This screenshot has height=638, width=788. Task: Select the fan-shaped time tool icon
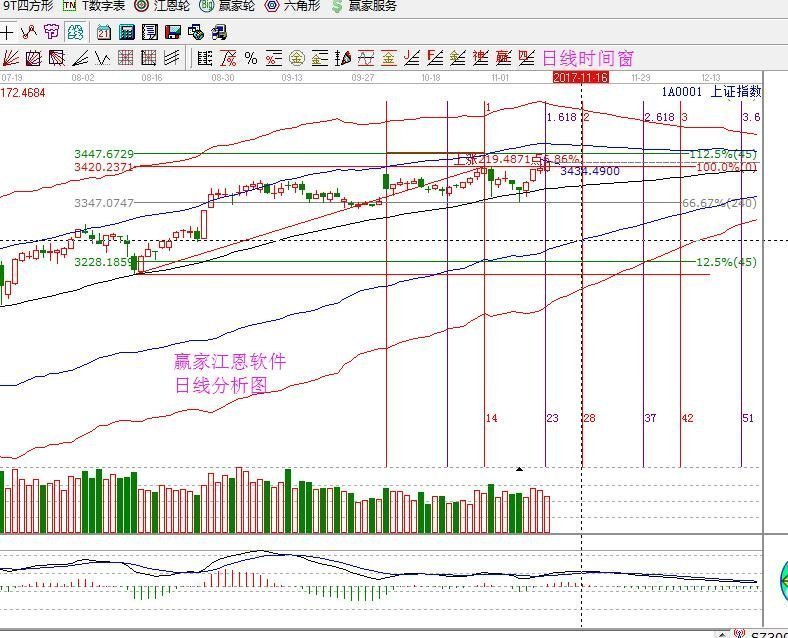tap(343, 58)
